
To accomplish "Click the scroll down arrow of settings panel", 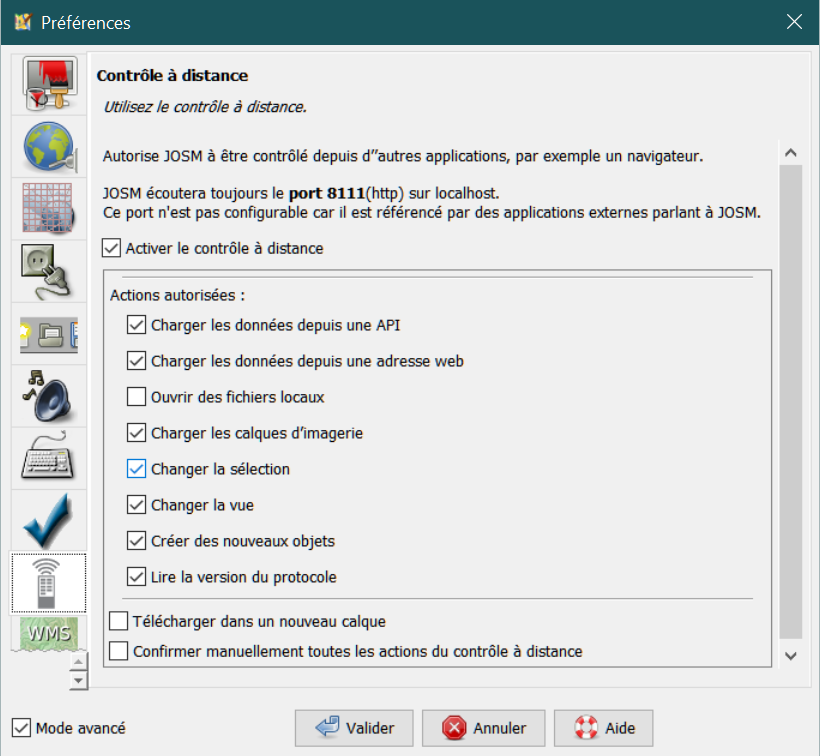I will 791,656.
